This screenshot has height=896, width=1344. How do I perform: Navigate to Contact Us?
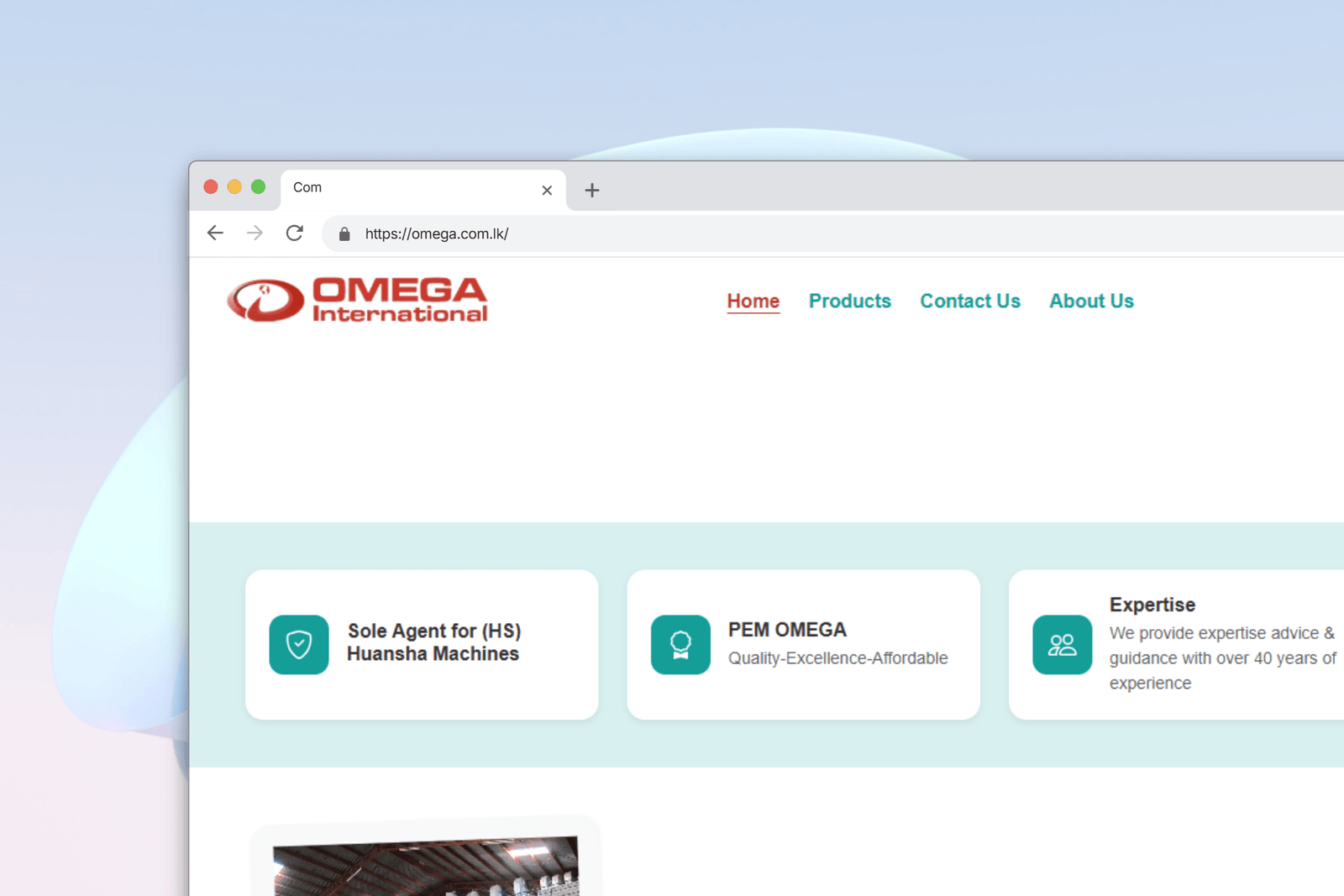click(x=969, y=301)
